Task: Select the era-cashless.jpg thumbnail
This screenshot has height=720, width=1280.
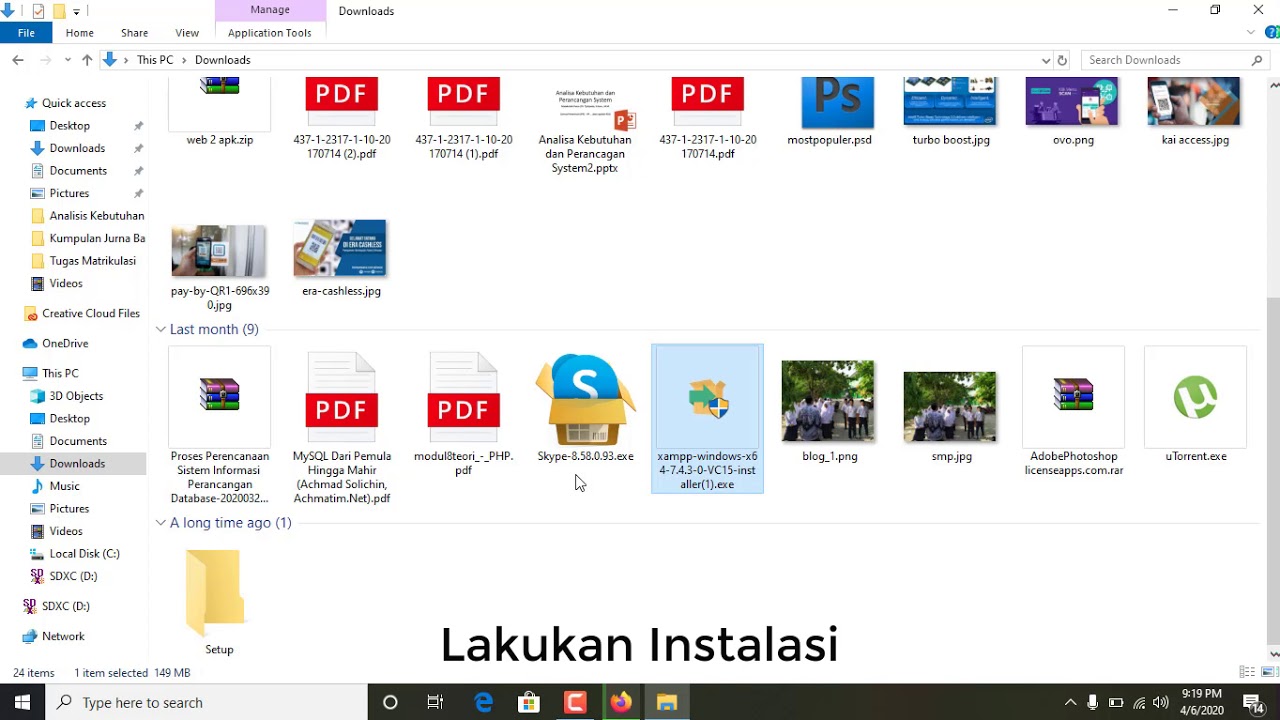Action: [340, 248]
